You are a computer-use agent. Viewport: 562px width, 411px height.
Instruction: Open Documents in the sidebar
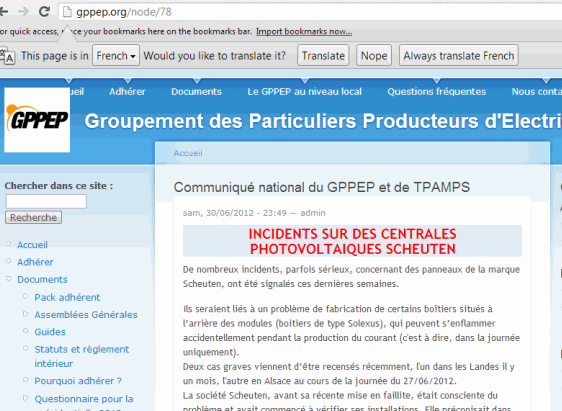click(42, 279)
